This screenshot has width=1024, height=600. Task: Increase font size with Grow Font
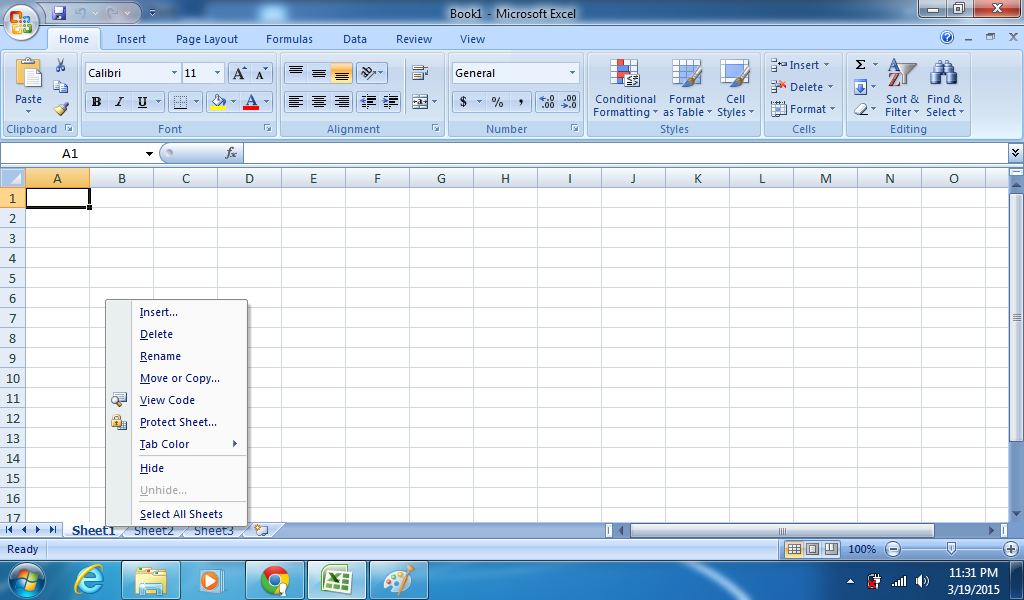[239, 73]
